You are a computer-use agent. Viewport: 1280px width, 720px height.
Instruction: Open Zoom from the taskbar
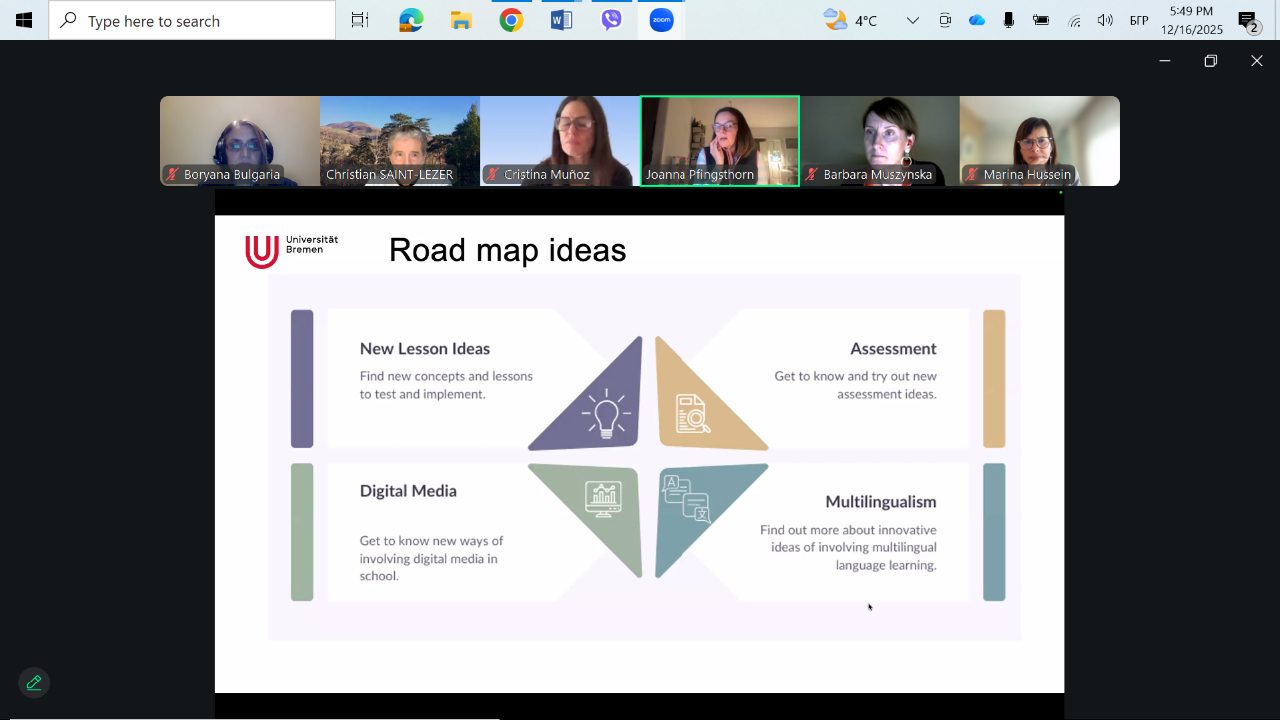point(661,20)
